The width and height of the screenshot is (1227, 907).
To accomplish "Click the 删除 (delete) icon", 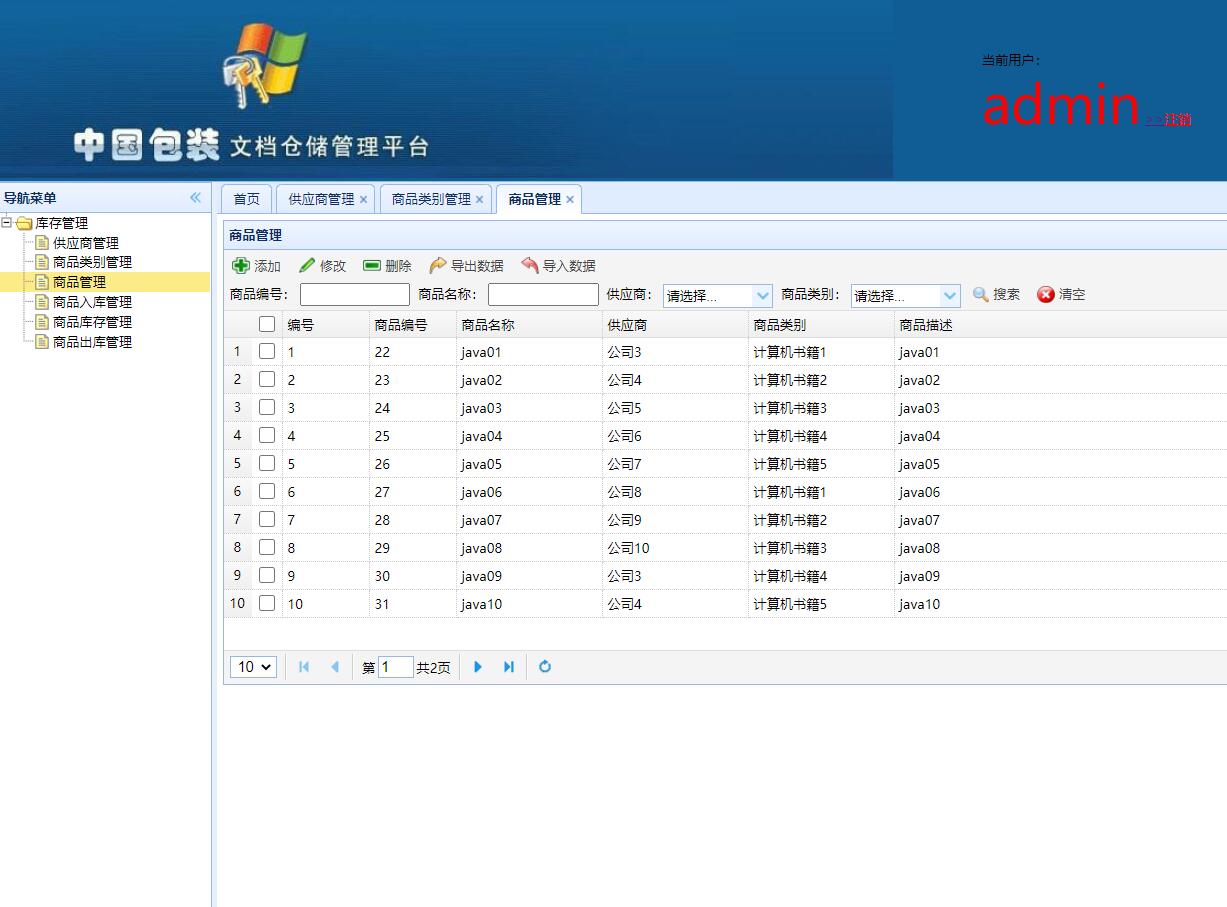I will tap(370, 265).
